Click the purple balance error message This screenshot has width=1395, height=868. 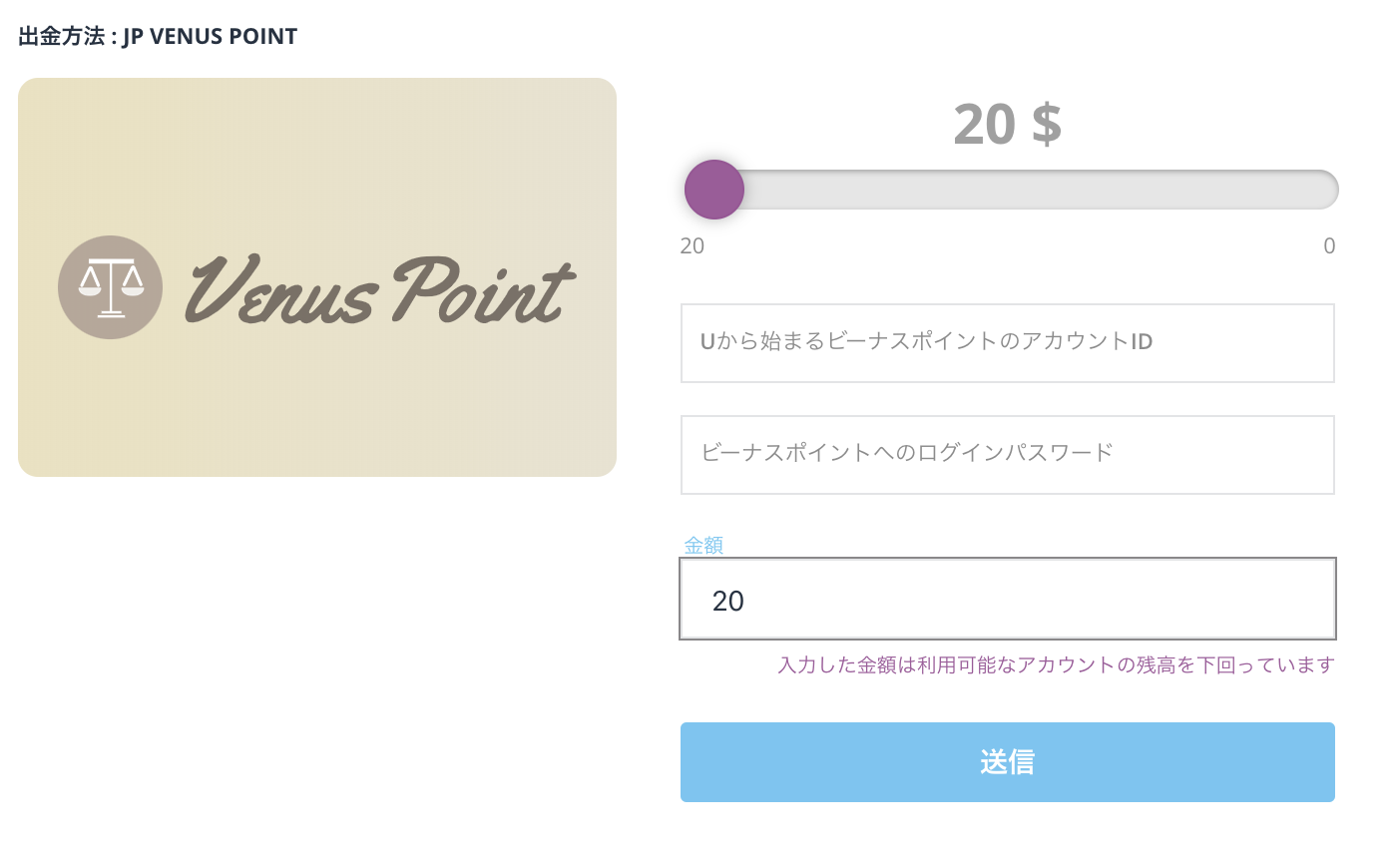tap(1056, 665)
